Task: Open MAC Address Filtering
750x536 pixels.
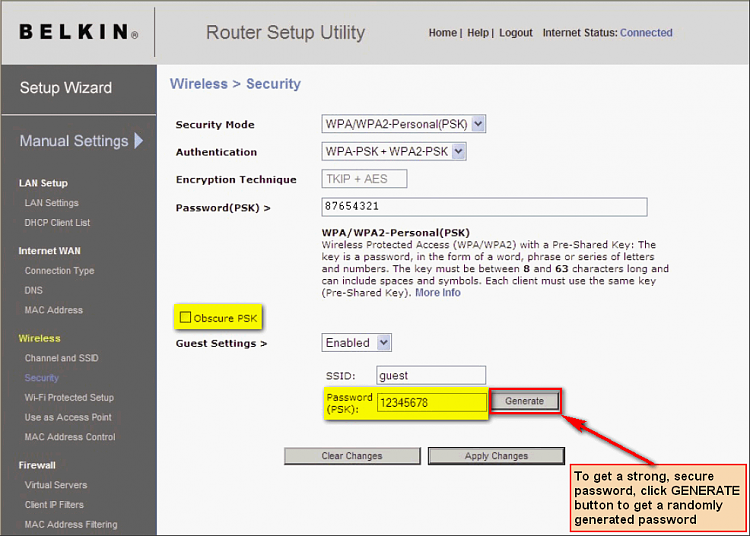Action: (x=71, y=525)
